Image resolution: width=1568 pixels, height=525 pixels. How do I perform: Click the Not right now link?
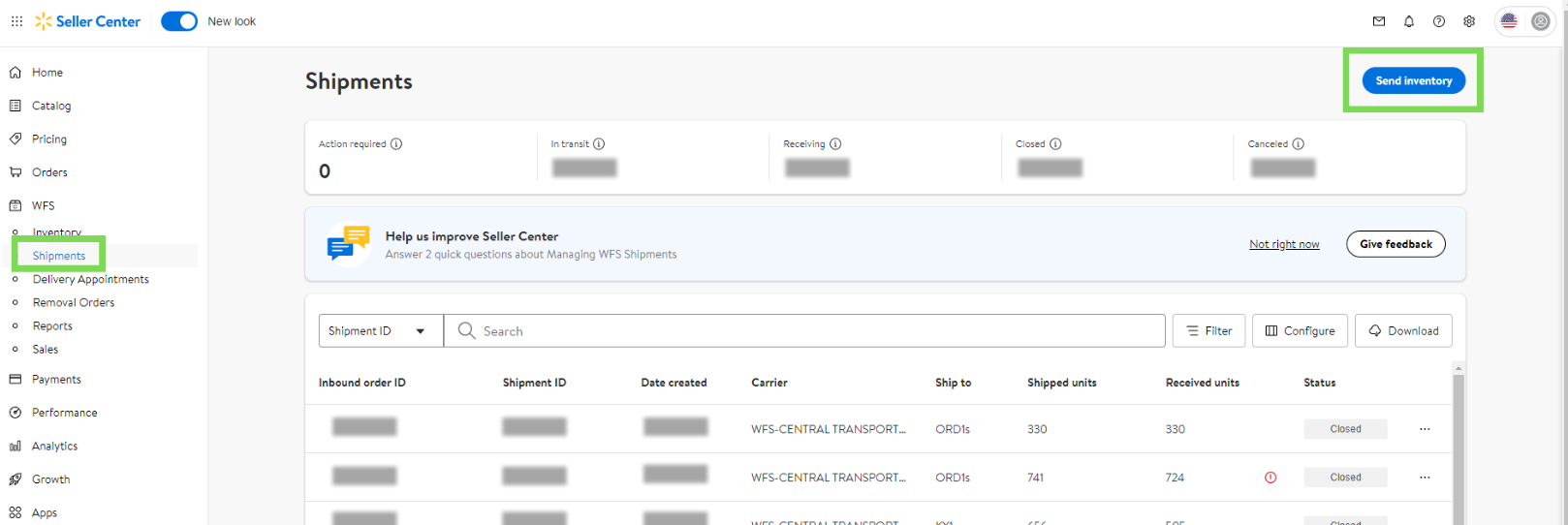[1284, 244]
